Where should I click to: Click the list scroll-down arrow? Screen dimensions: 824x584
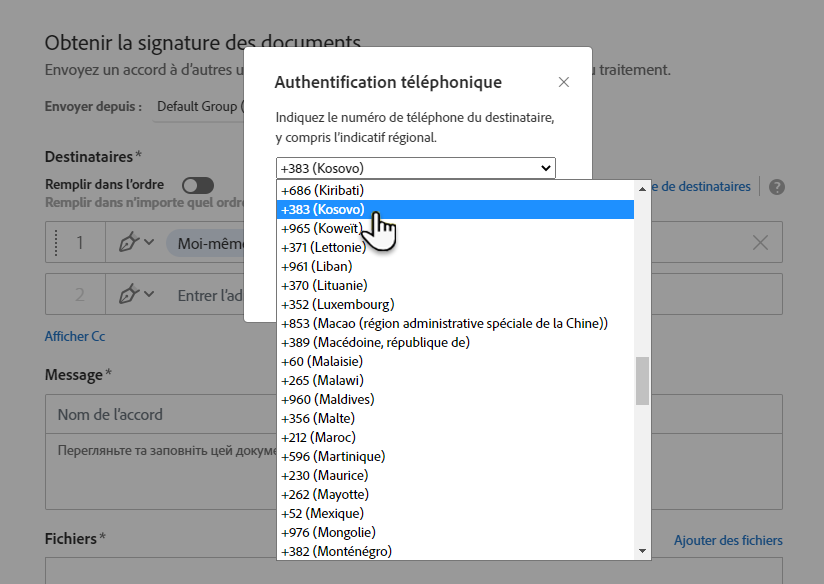[x=642, y=551]
